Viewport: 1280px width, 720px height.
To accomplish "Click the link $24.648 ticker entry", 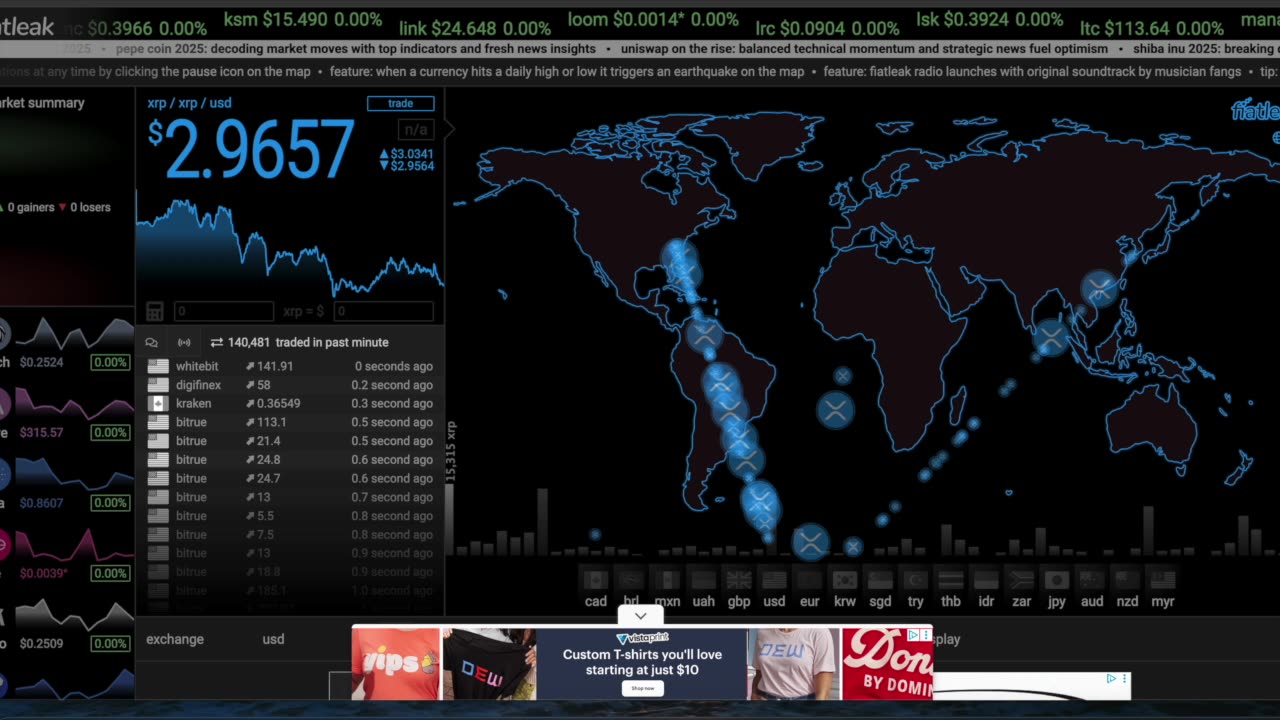I will pyautogui.click(x=475, y=29).
